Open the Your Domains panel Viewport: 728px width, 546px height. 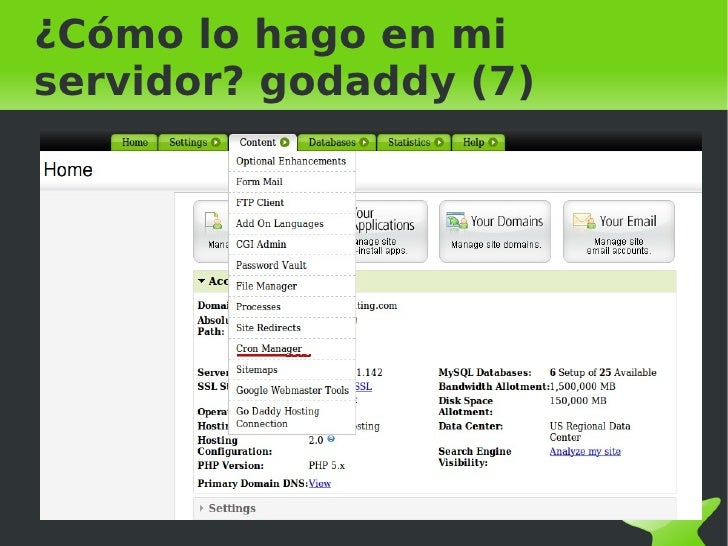pyautogui.click(x=495, y=231)
